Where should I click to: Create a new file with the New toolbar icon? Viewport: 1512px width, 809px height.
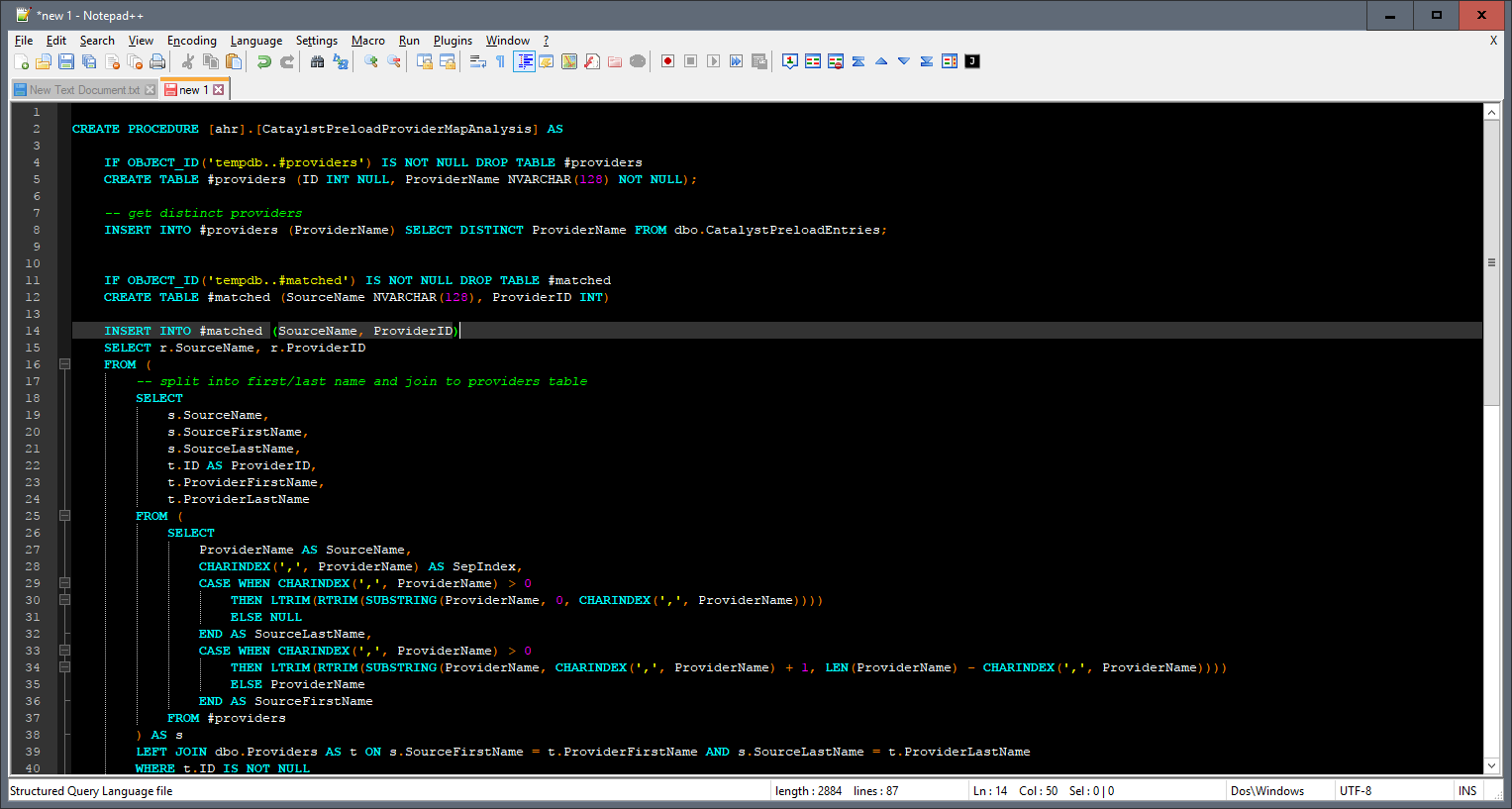(x=21, y=61)
